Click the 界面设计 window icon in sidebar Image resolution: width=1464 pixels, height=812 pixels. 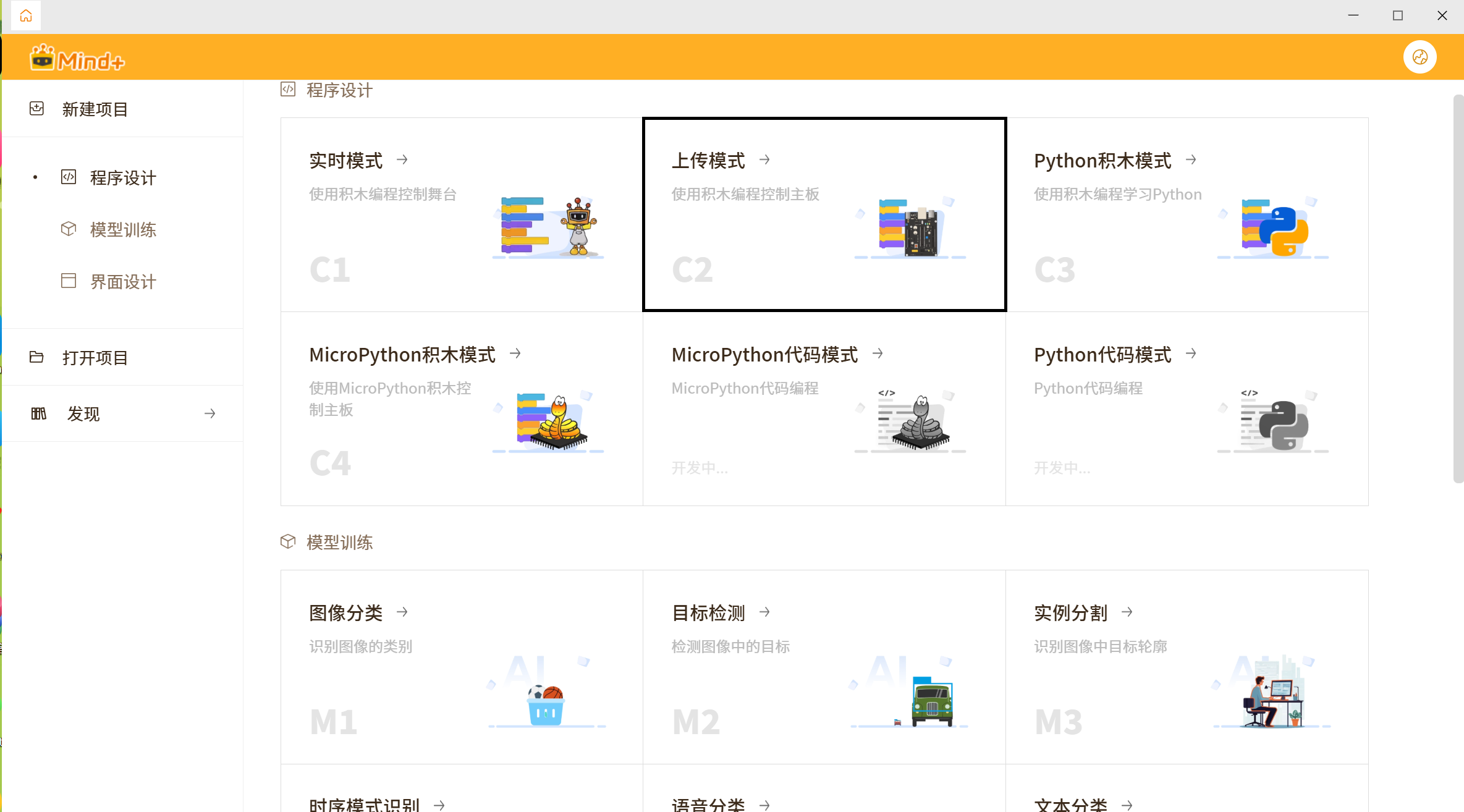69,281
